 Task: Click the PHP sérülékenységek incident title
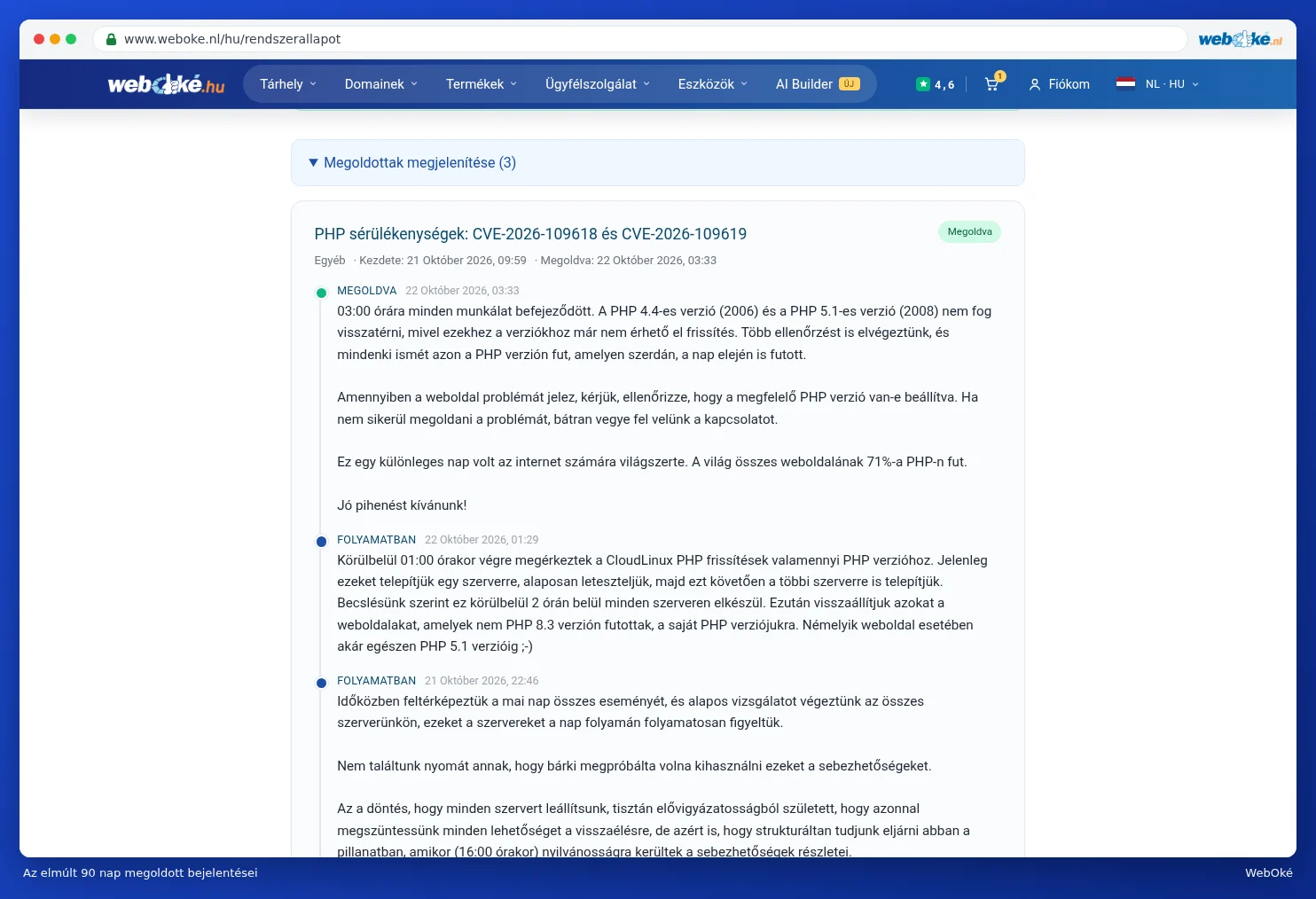tap(530, 234)
